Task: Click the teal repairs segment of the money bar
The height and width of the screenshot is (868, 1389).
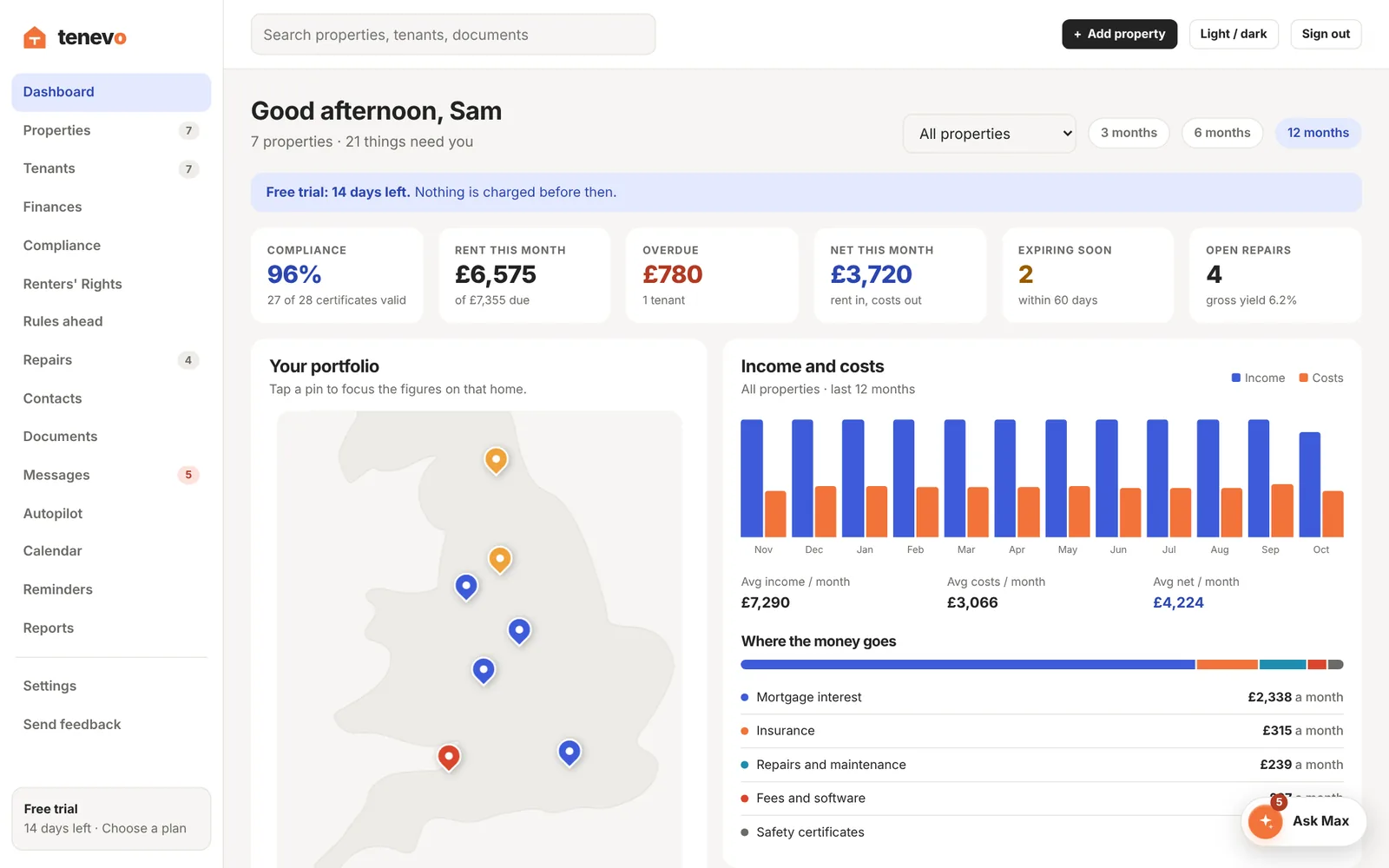Action: pyautogui.click(x=1283, y=665)
